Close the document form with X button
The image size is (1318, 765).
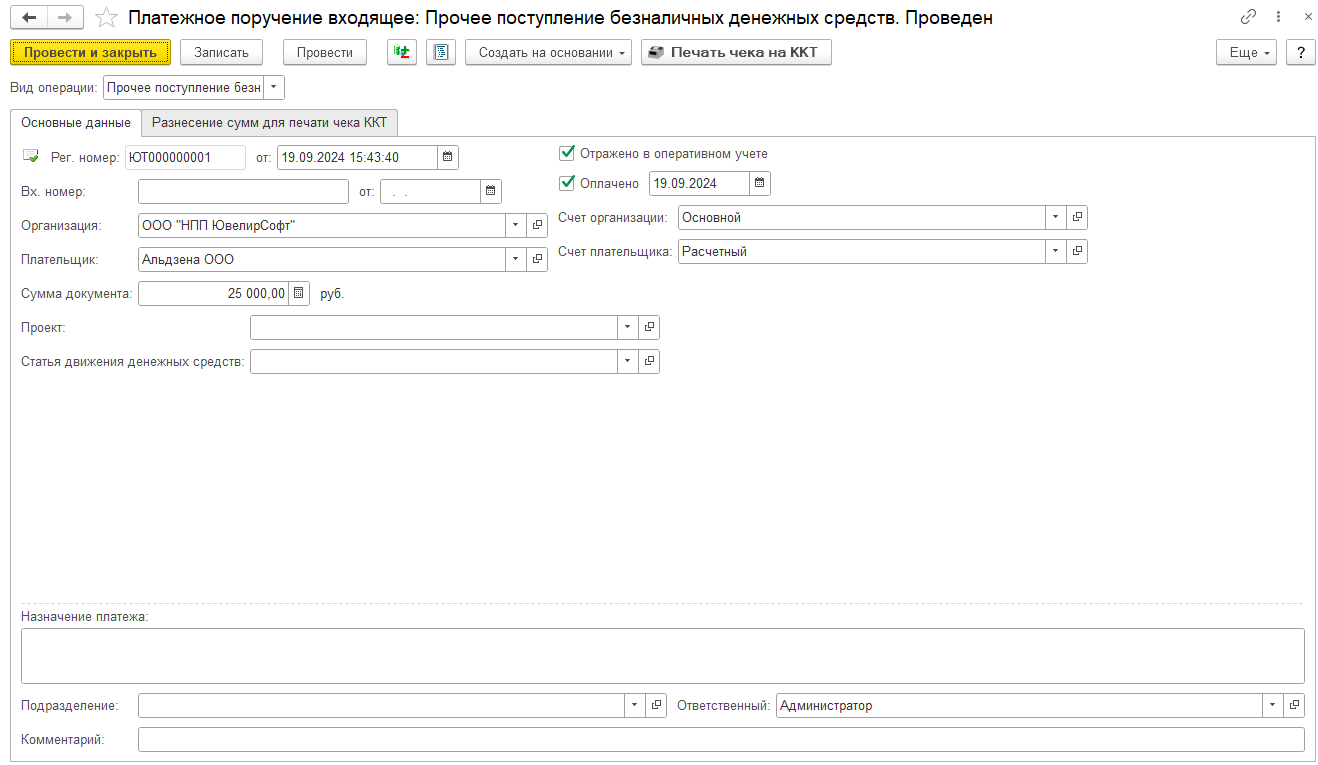1307,17
